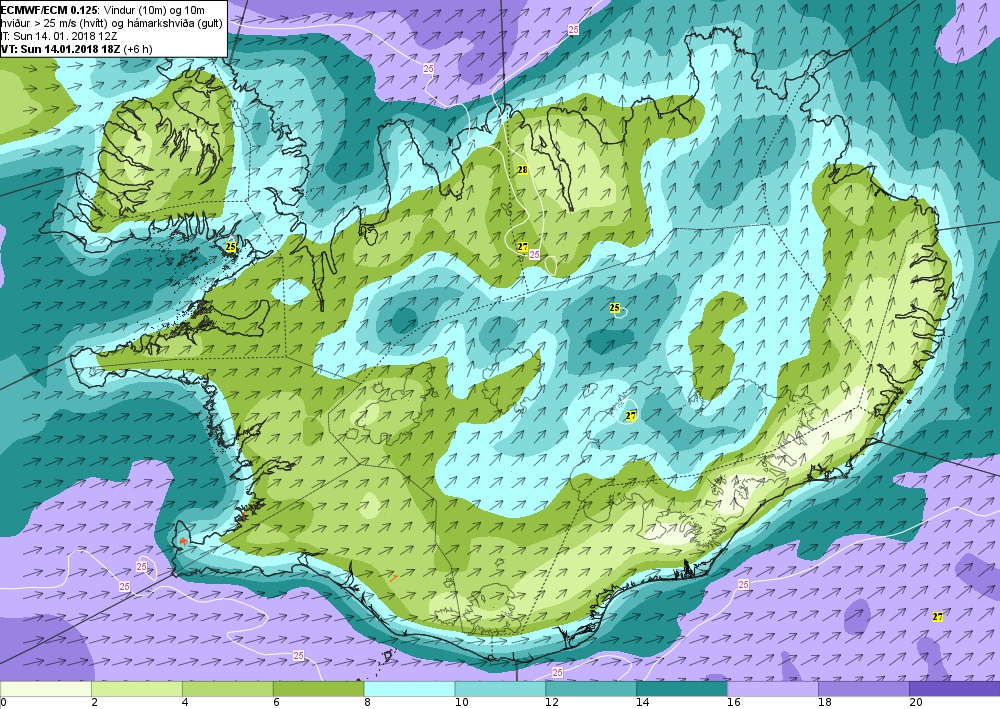Click the legend scale number 12
The image size is (1000, 709).
(552, 703)
